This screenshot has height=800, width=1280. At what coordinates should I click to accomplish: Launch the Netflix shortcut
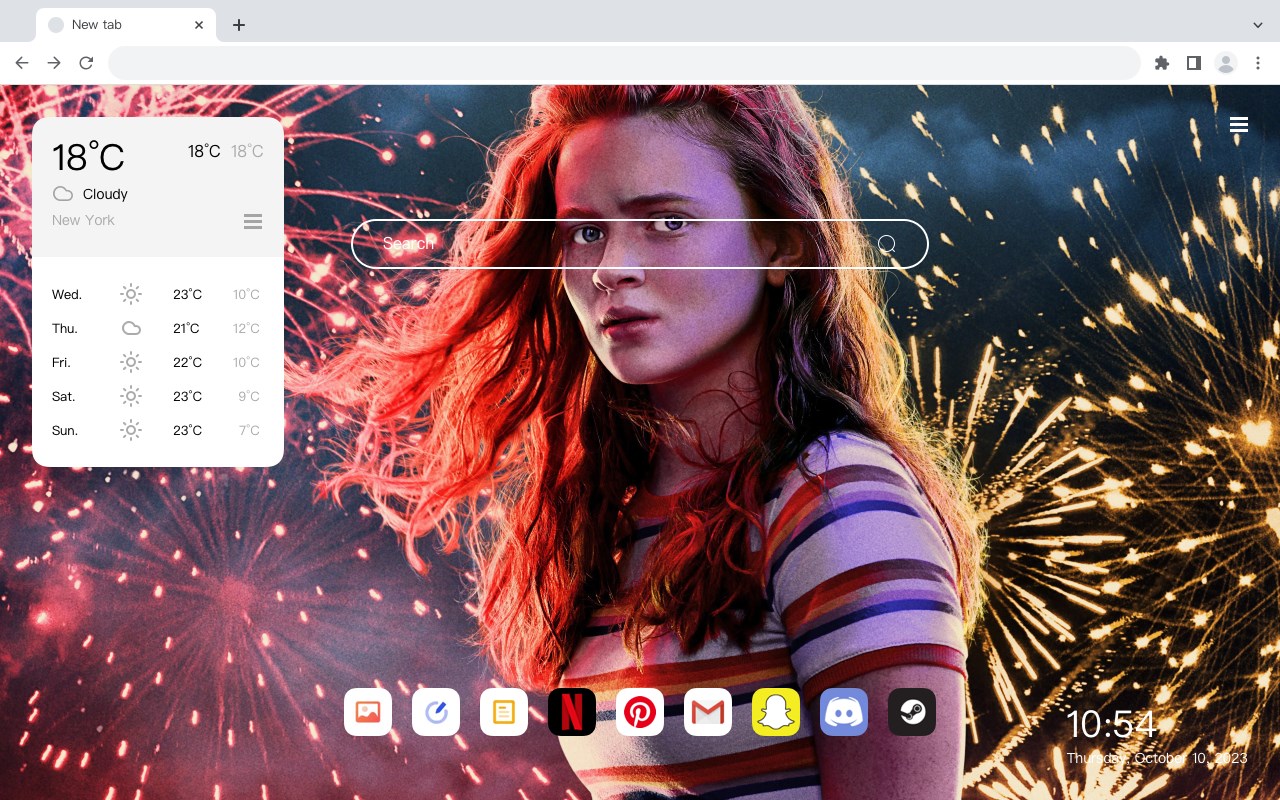(572, 712)
